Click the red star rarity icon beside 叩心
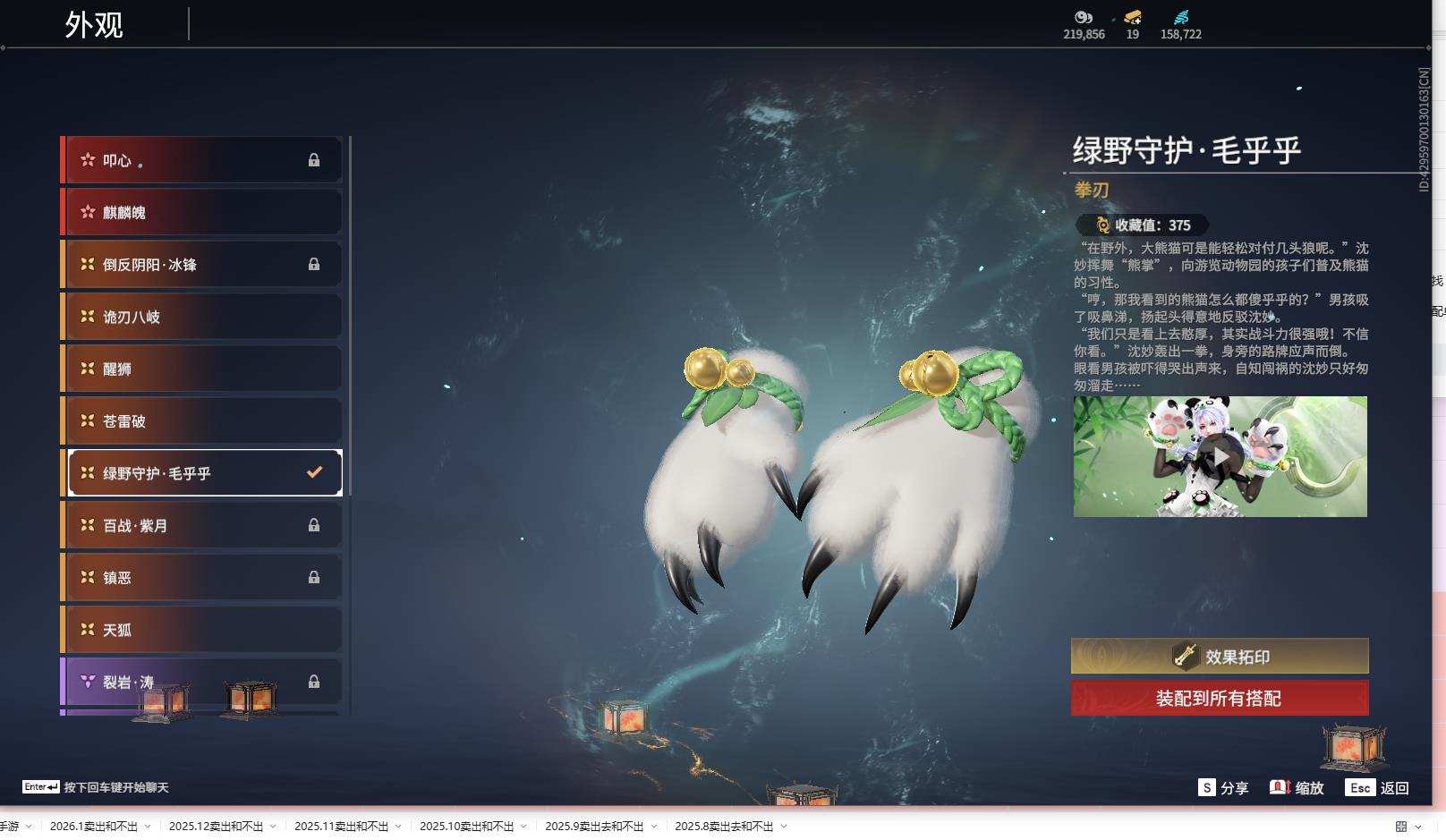 pos(88,160)
